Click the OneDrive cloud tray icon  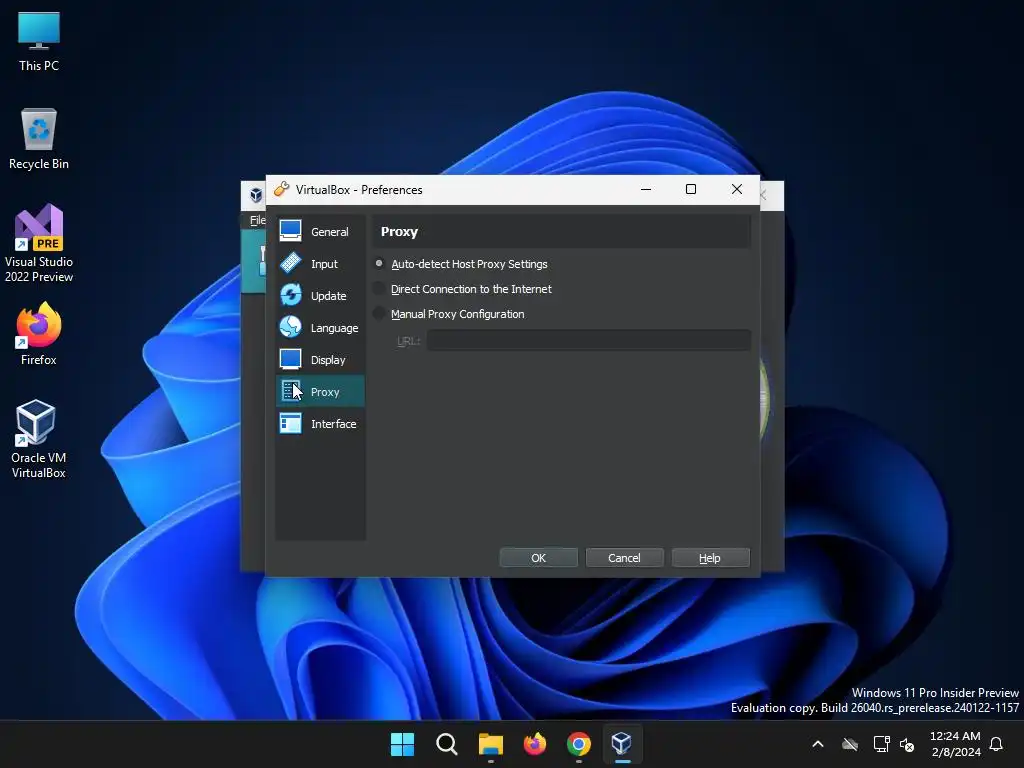[x=850, y=744]
